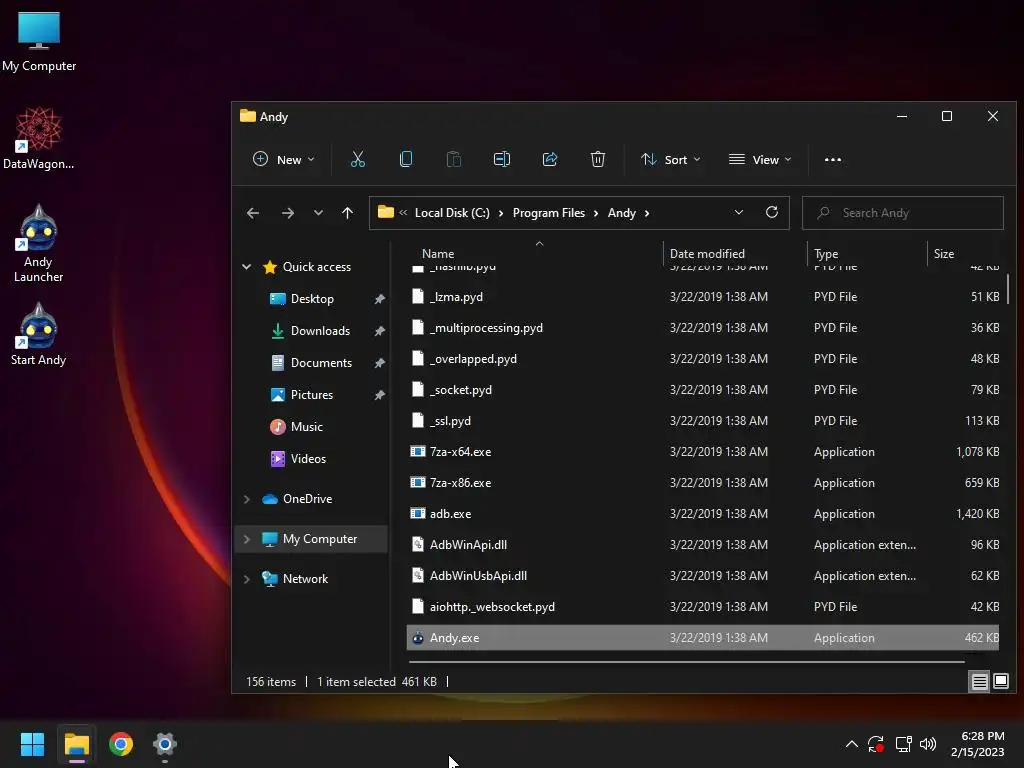Select DataWagon desktop shortcut
The image size is (1024, 768).
tap(39, 138)
